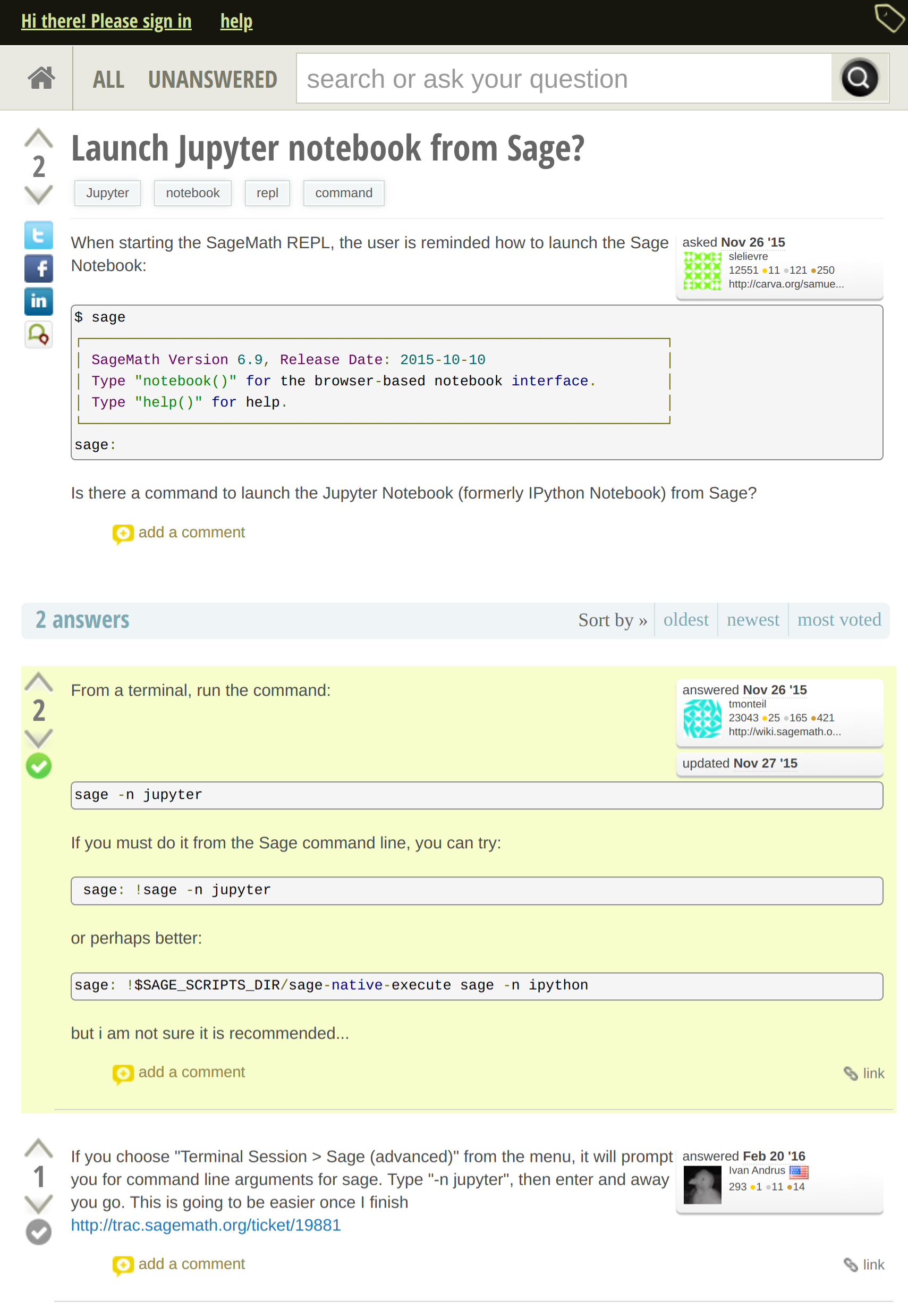
Task: Click the search magnifier icon
Action: 859,78
